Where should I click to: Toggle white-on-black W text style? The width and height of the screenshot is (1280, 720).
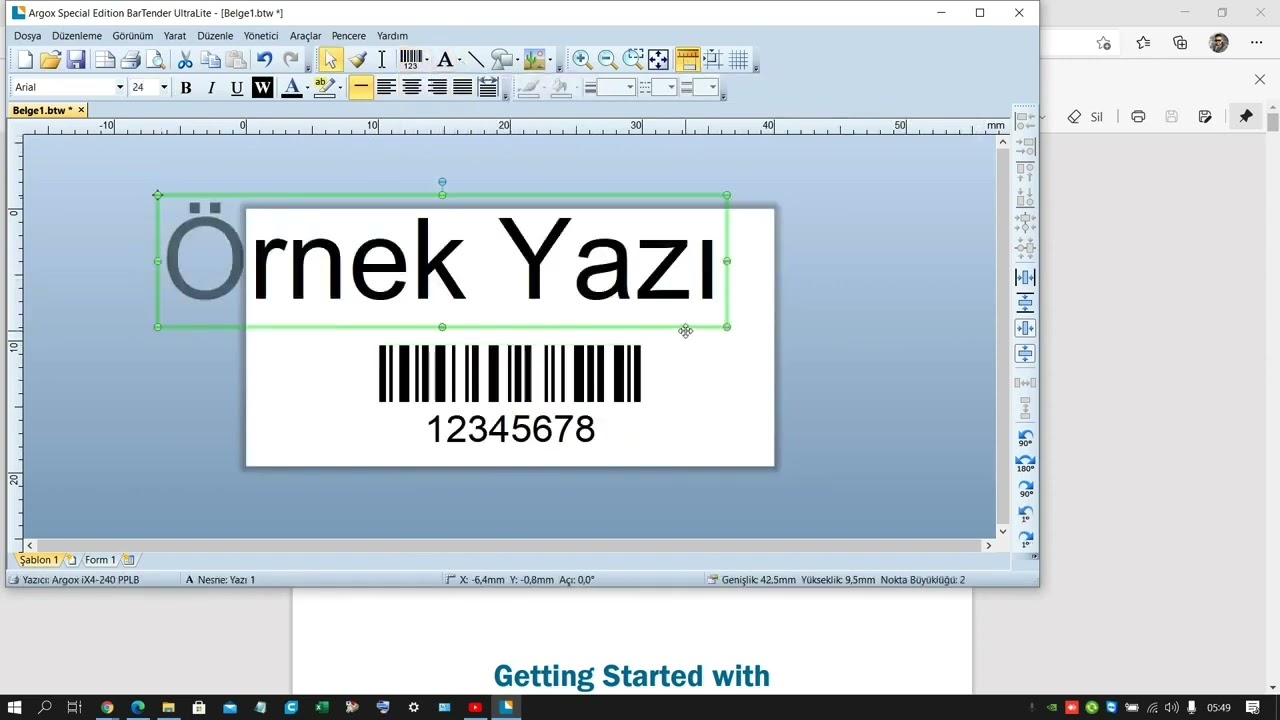(262, 88)
